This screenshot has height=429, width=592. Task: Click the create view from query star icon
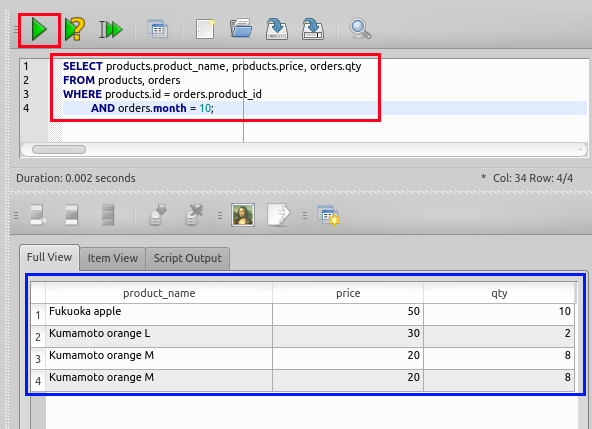[x=328, y=216]
